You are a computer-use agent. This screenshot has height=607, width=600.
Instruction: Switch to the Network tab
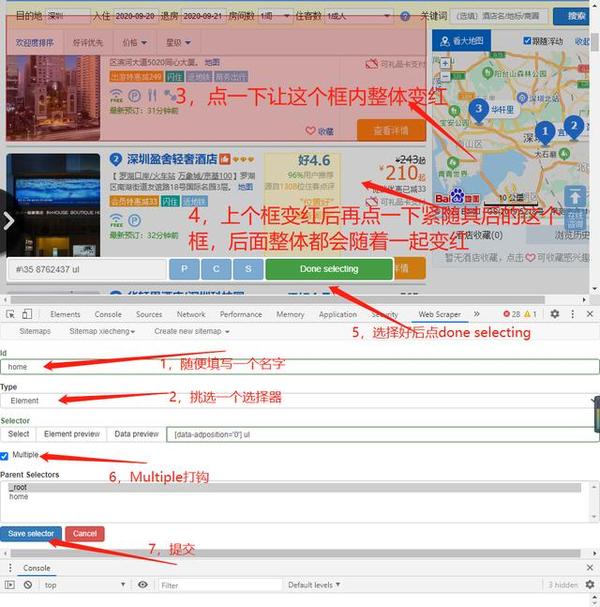191,314
